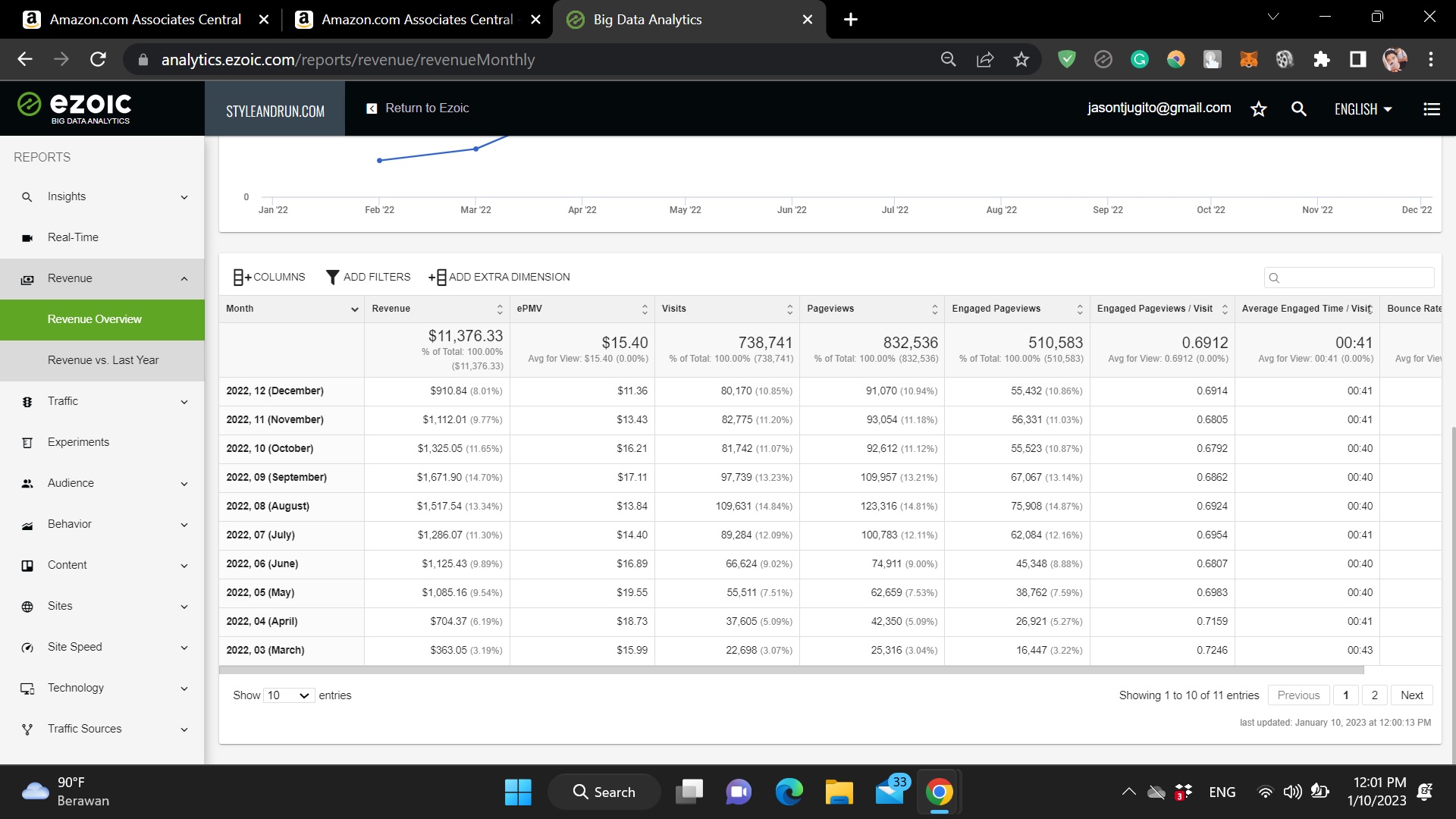Click the Ezoic star favorites icon
The height and width of the screenshot is (819, 1456).
1259,109
